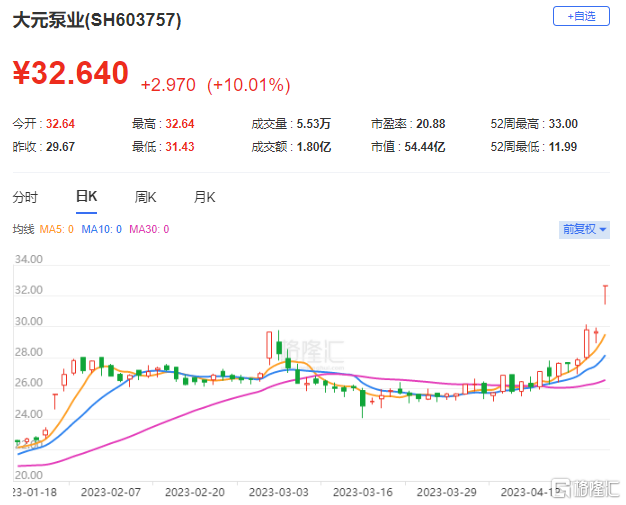Open the 月K monthly chart tab
Viewport: 626px width, 505px height.
204,197
